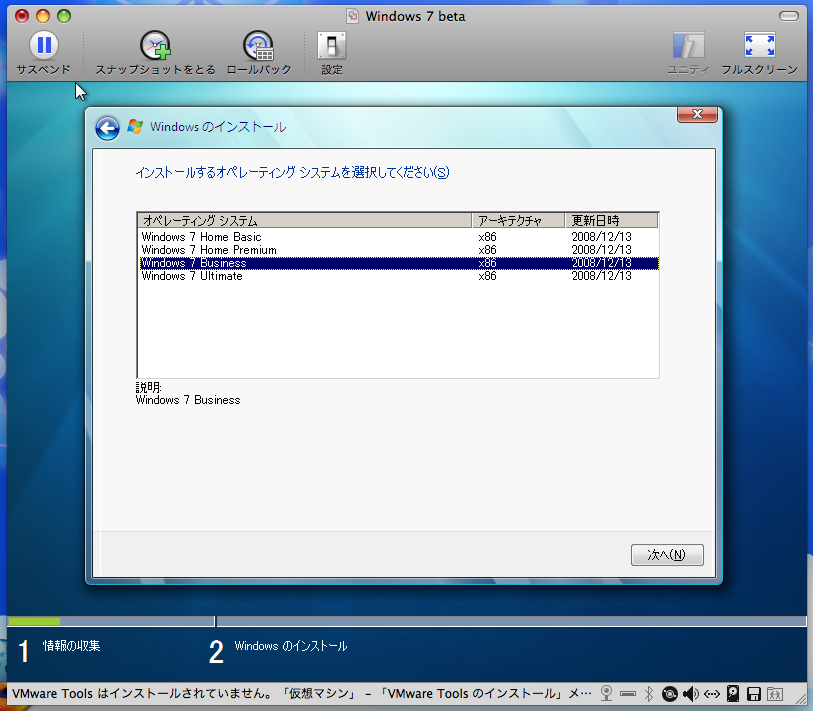Image resolution: width=813 pixels, height=711 pixels.
Task: Click the オペレーティング システム column header
Action: (305, 220)
